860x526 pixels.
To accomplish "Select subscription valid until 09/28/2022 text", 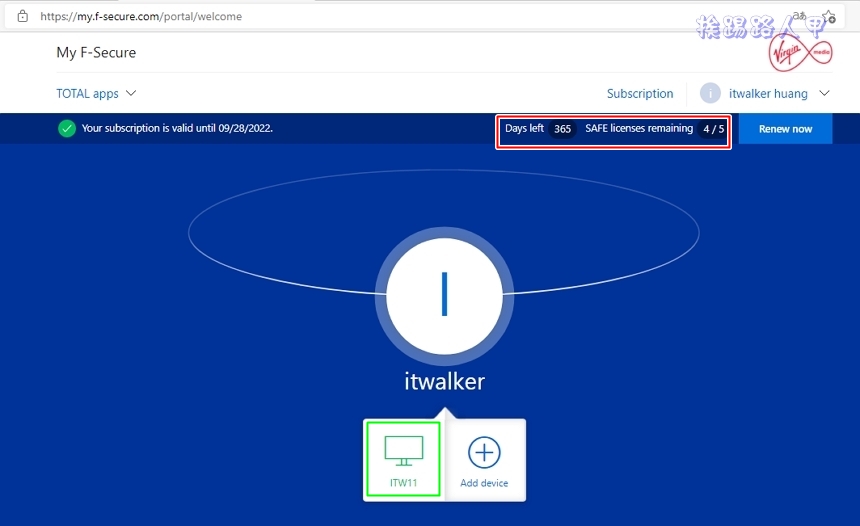I will (x=177, y=128).
